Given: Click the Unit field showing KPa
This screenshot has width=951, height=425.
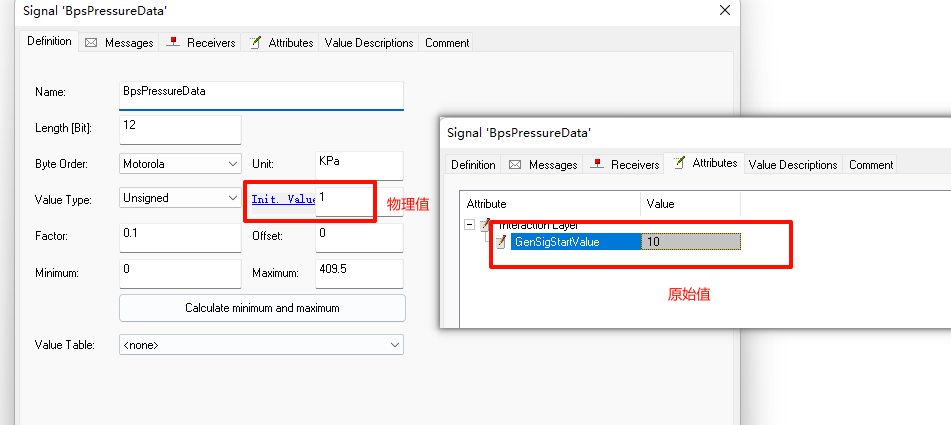Looking at the screenshot, I should tap(359, 165).
